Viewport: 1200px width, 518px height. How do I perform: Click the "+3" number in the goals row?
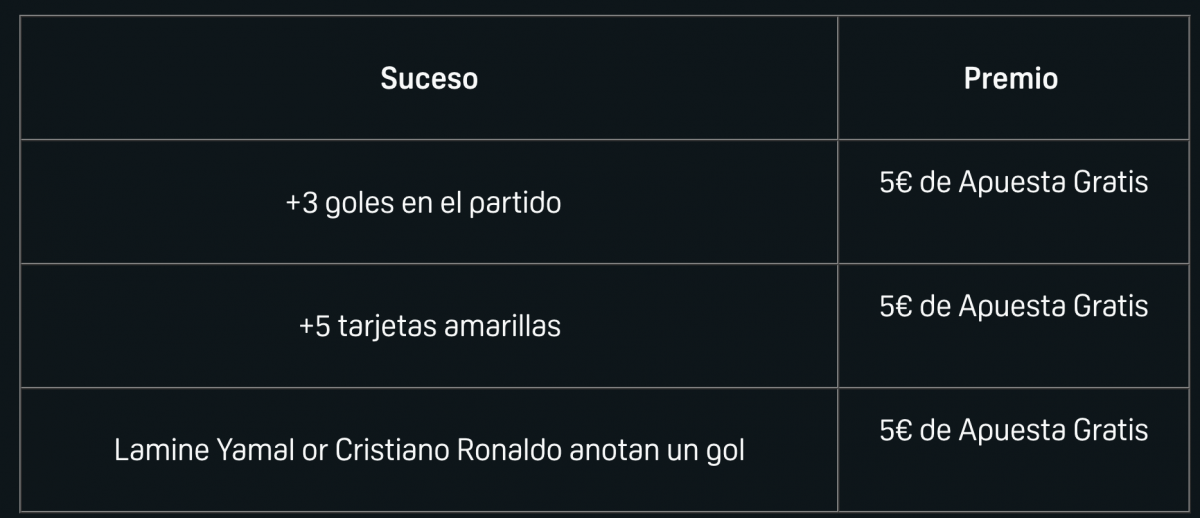coord(301,203)
